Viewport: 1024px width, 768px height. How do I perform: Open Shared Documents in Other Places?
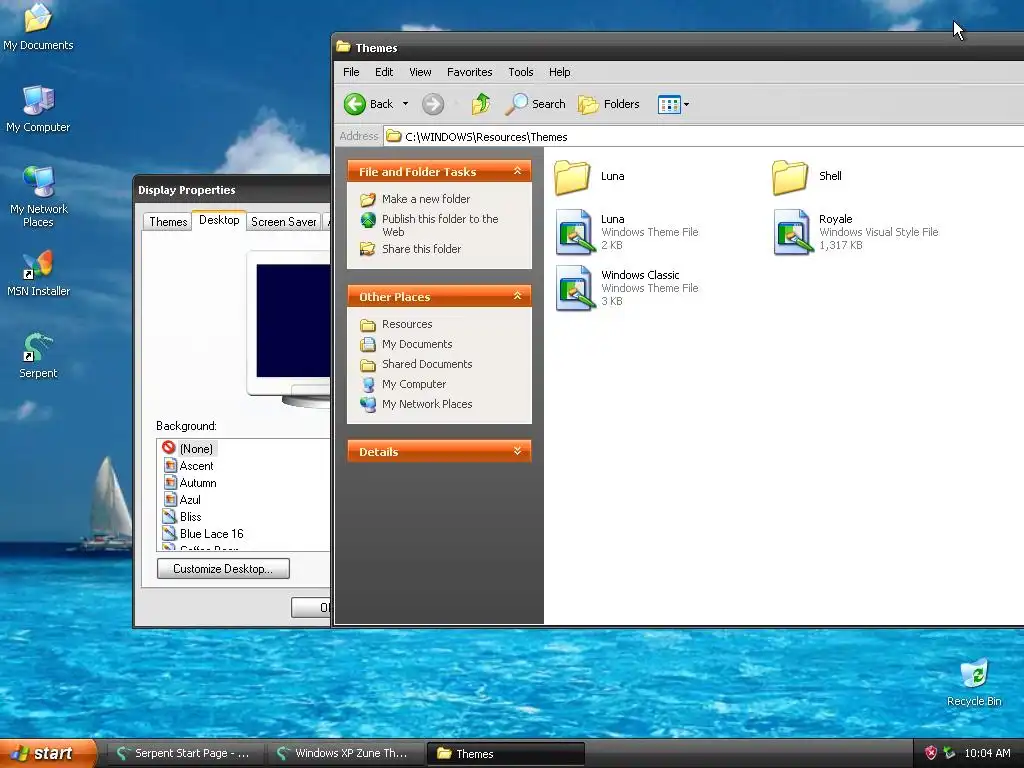(427, 364)
